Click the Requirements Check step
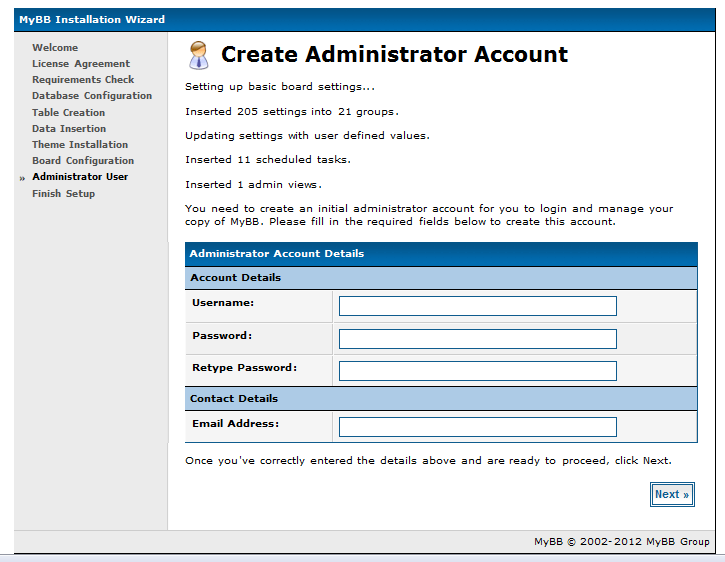Viewport: 725px width, 562px height. (83, 80)
